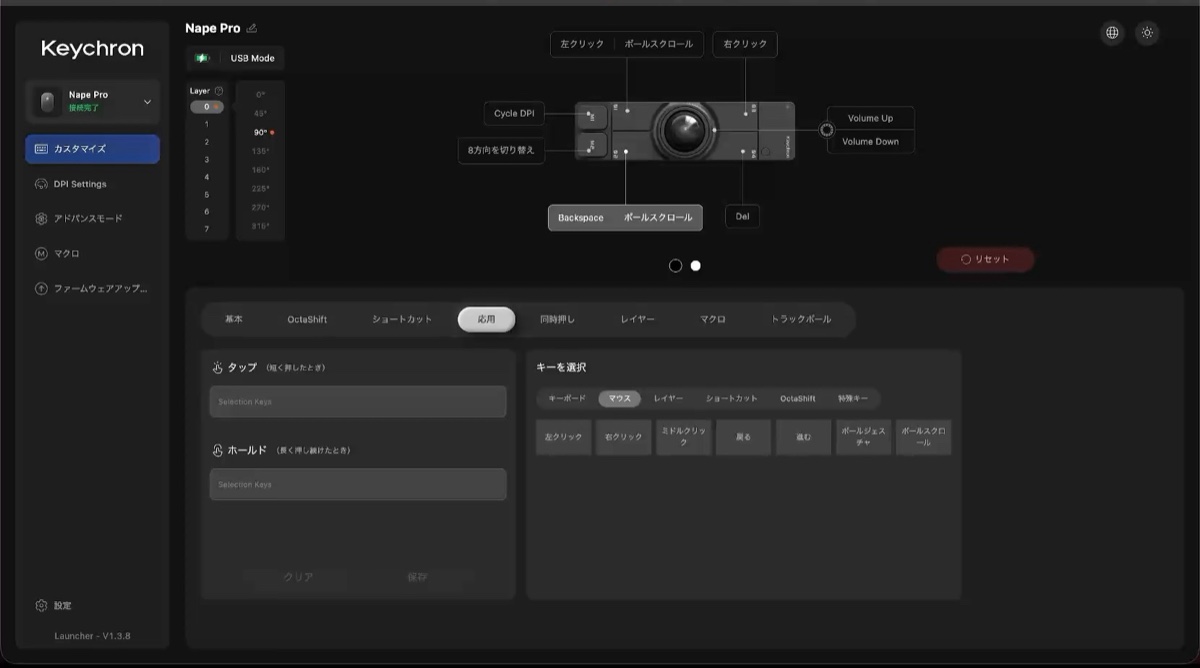Image resolution: width=1200 pixels, height=668 pixels.
Task: Open 設定 gear at sidebar bottom
Action: coord(53,606)
